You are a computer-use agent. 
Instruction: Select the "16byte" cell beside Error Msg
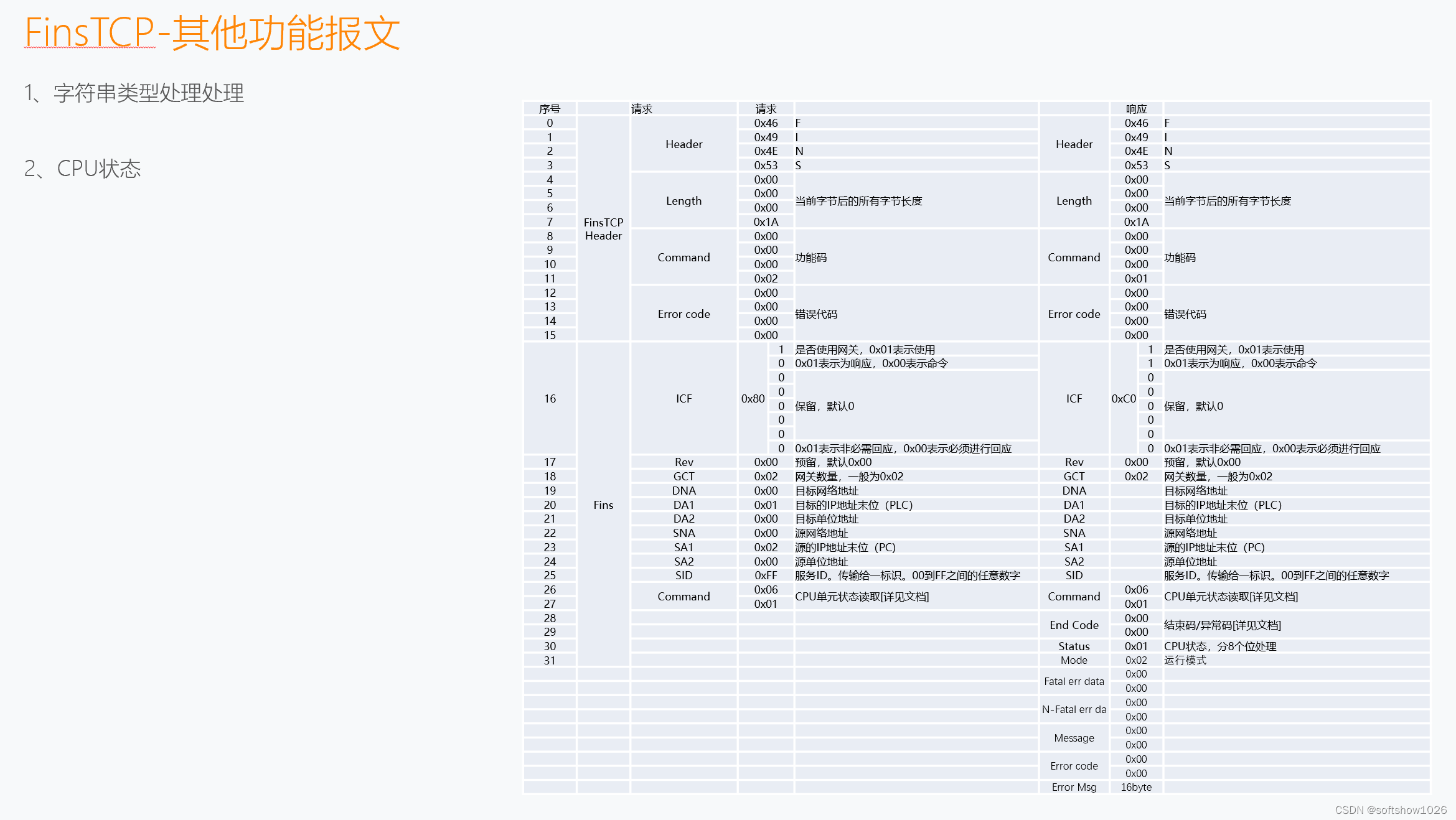pyautogui.click(x=1136, y=787)
